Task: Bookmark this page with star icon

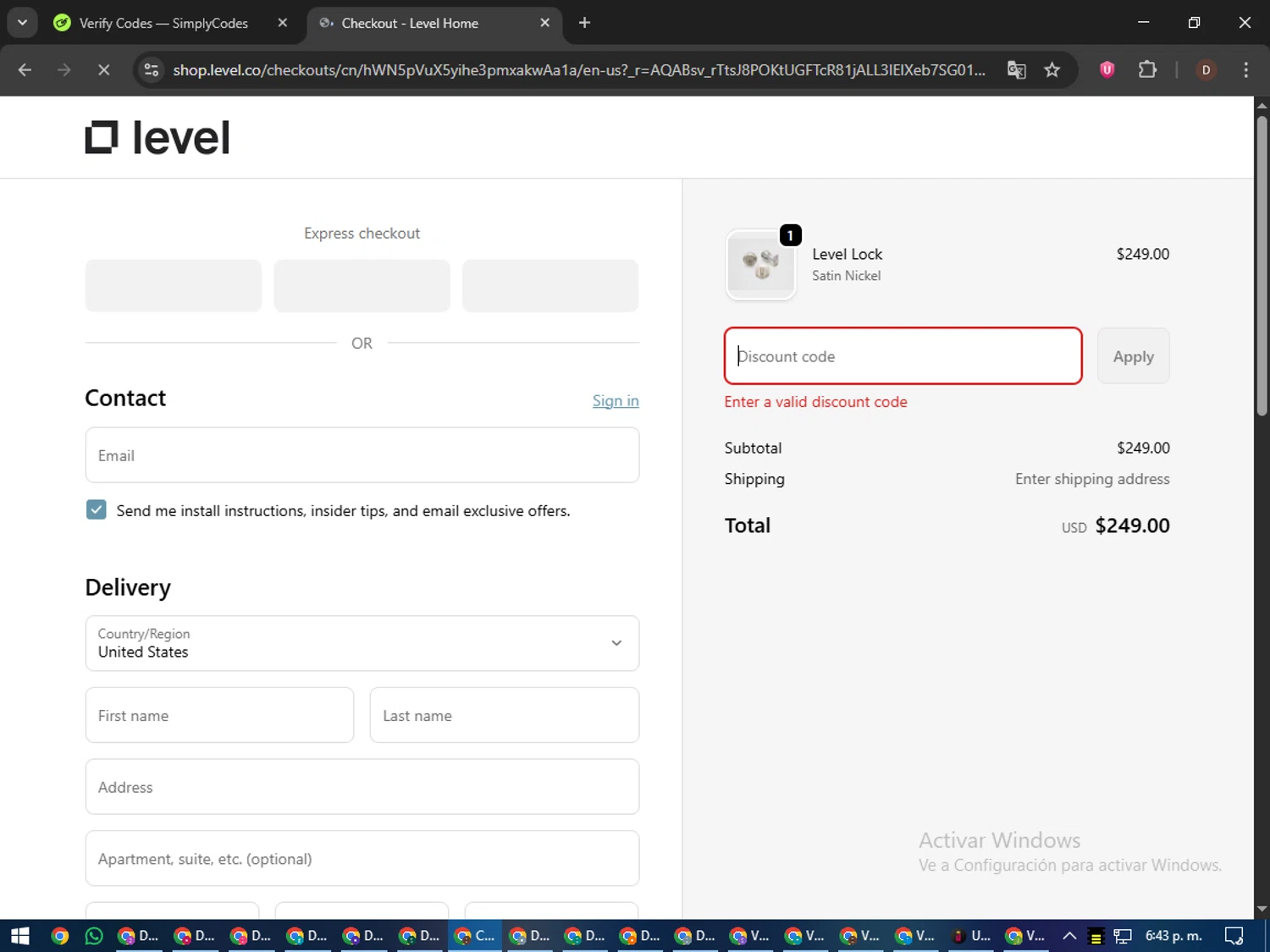Action: click(x=1052, y=70)
